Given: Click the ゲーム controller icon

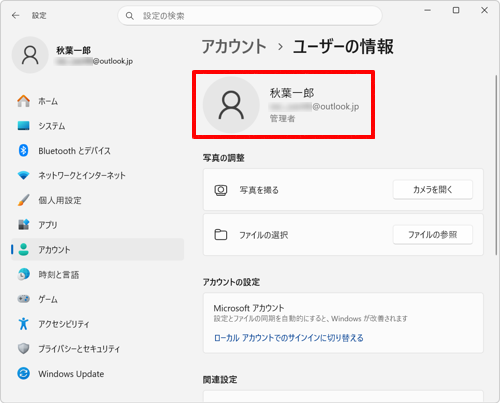Looking at the screenshot, I should tap(24, 299).
